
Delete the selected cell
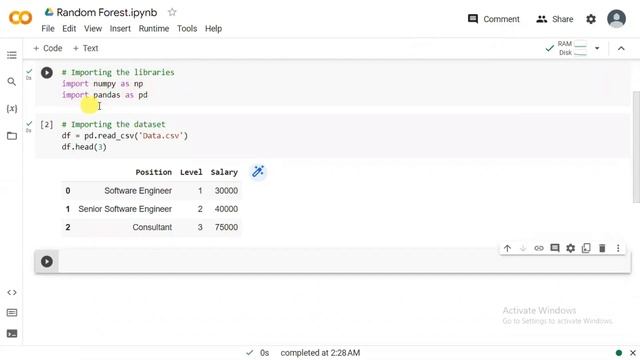[602, 248]
